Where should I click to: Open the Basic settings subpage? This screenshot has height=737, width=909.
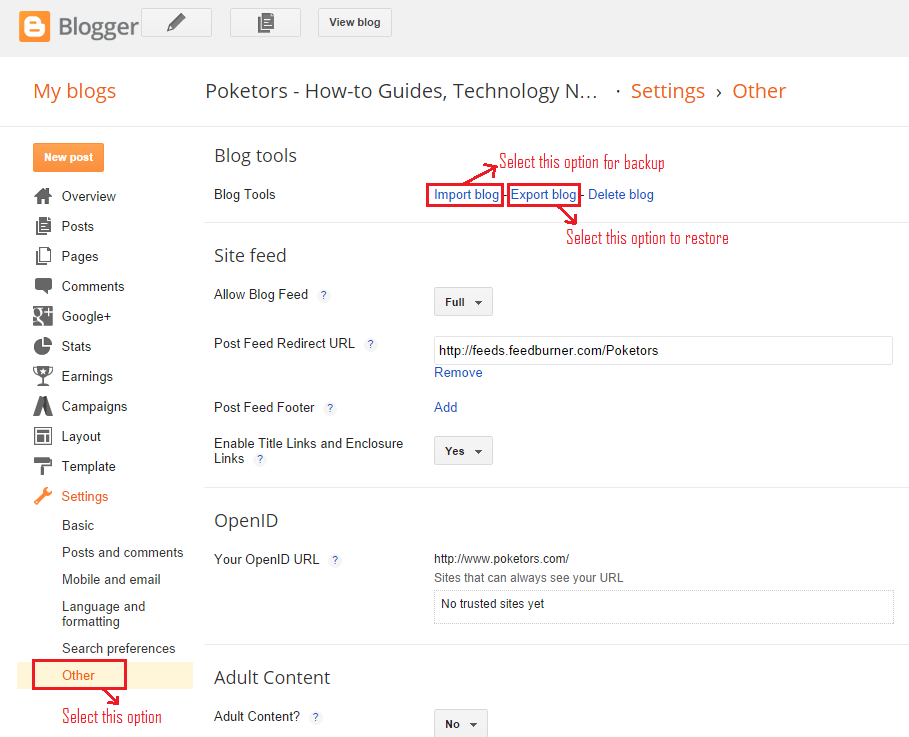(x=78, y=525)
